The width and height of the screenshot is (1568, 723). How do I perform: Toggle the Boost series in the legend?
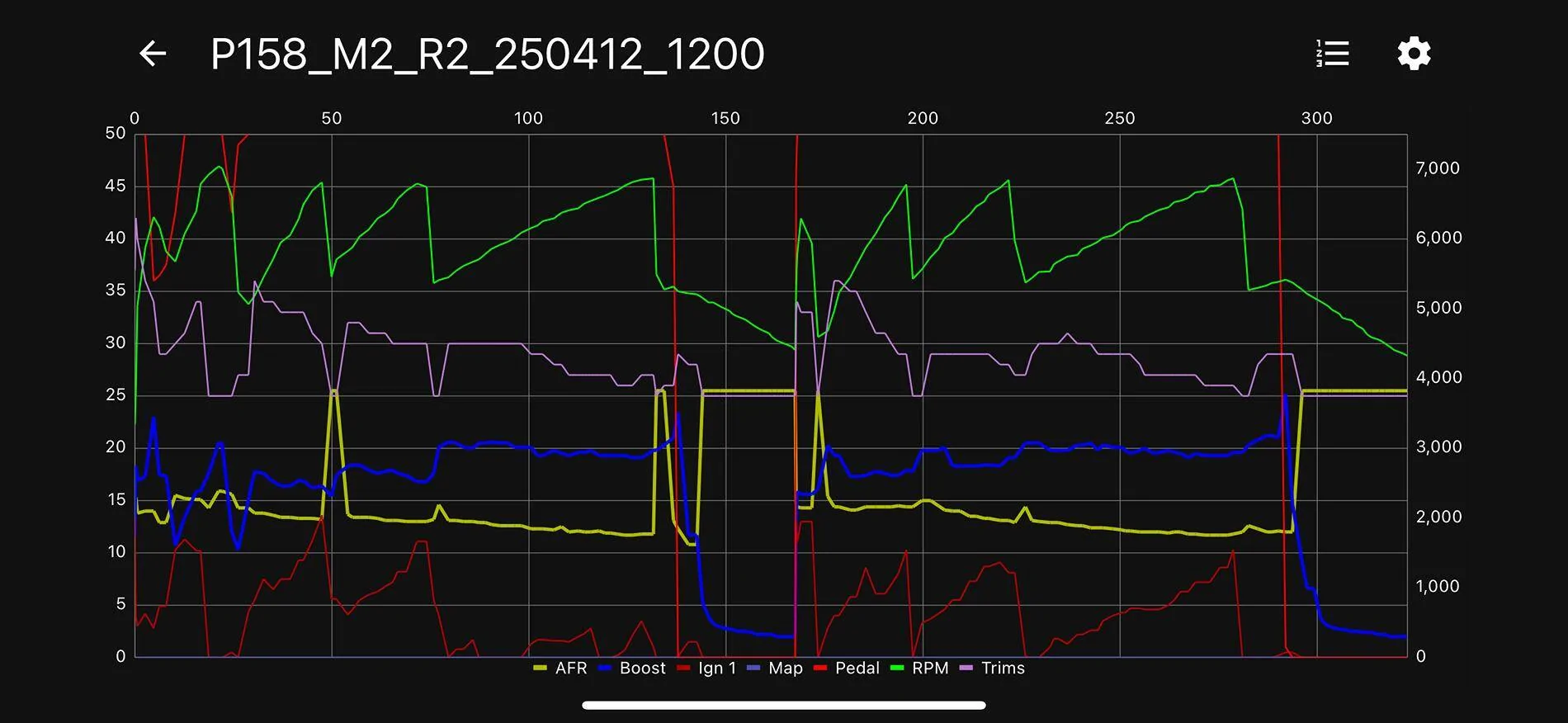point(631,668)
